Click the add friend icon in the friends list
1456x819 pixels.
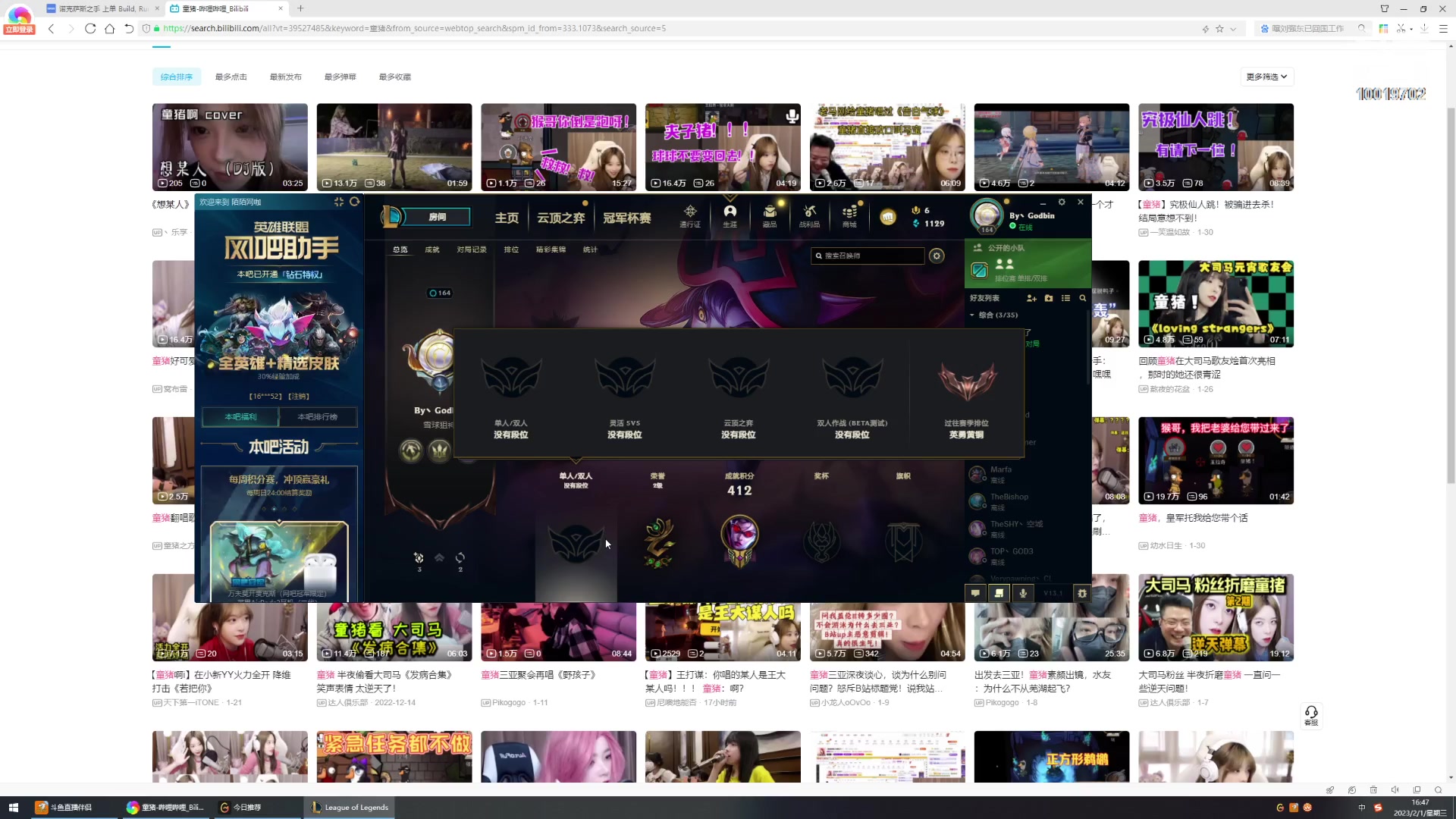(1031, 298)
